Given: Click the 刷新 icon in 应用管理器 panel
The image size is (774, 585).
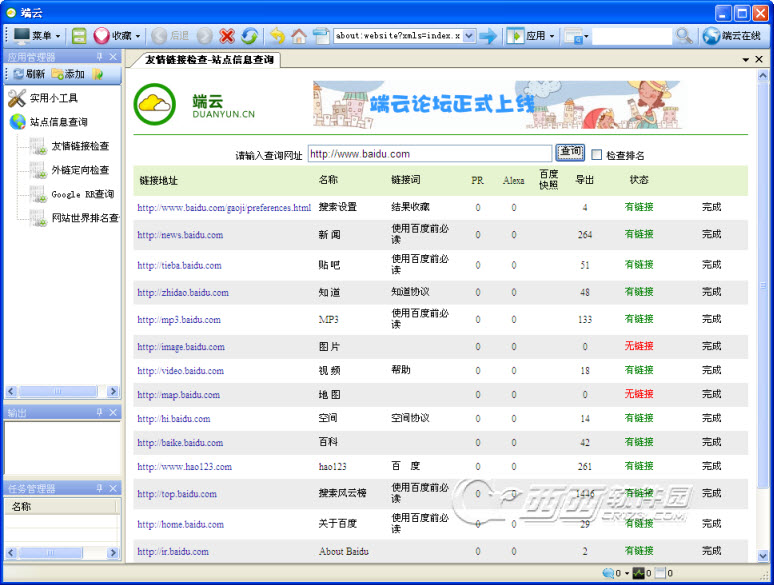Looking at the screenshot, I should [18, 74].
